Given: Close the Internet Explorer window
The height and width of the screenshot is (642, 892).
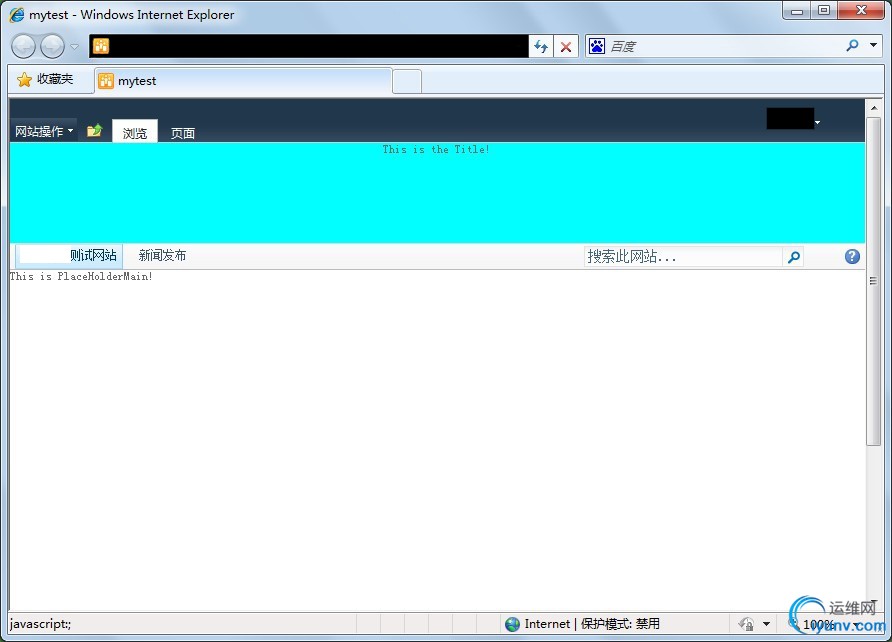Looking at the screenshot, I should coord(861,11).
